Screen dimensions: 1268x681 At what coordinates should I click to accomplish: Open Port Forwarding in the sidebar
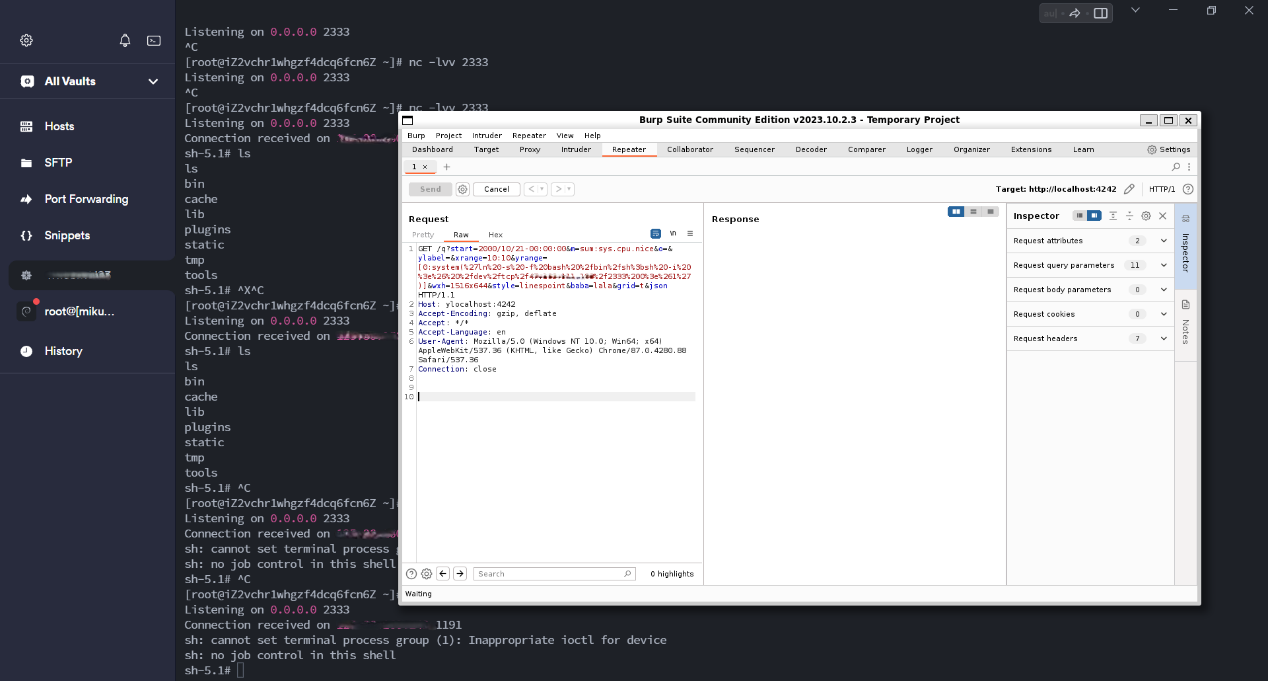(86, 199)
